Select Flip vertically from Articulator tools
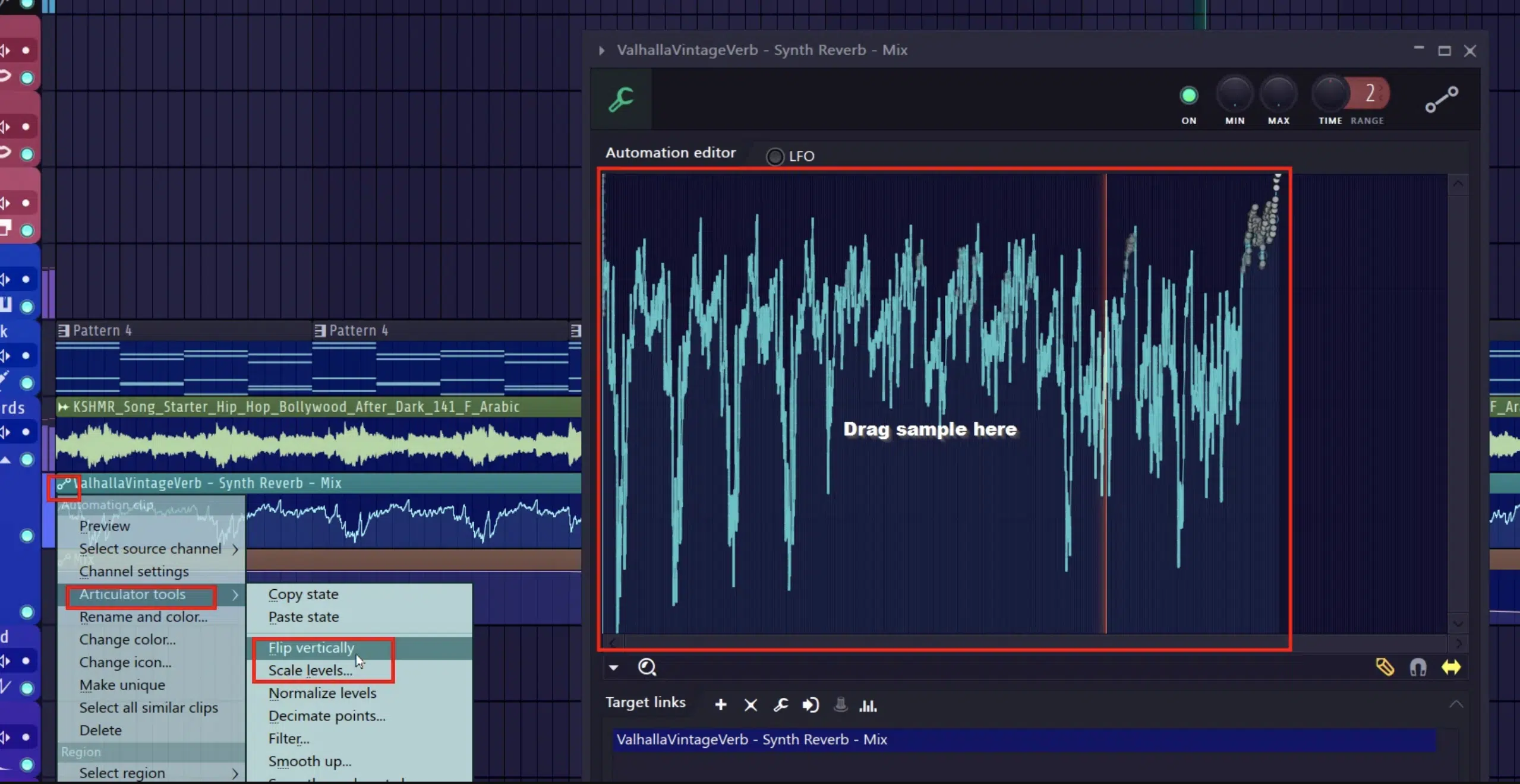Image resolution: width=1520 pixels, height=784 pixels. coord(311,647)
